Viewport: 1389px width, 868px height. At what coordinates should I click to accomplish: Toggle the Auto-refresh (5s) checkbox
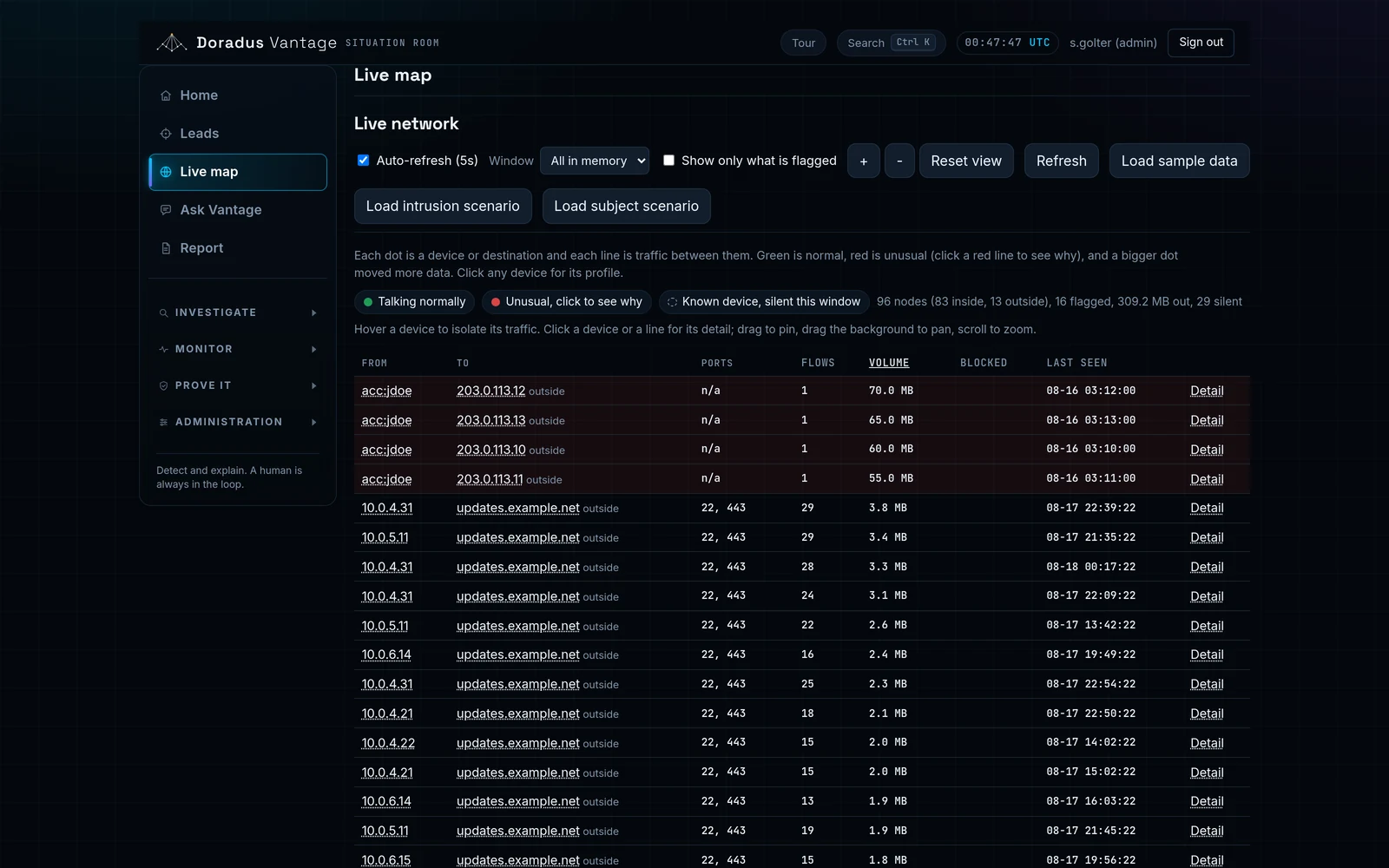(364, 161)
